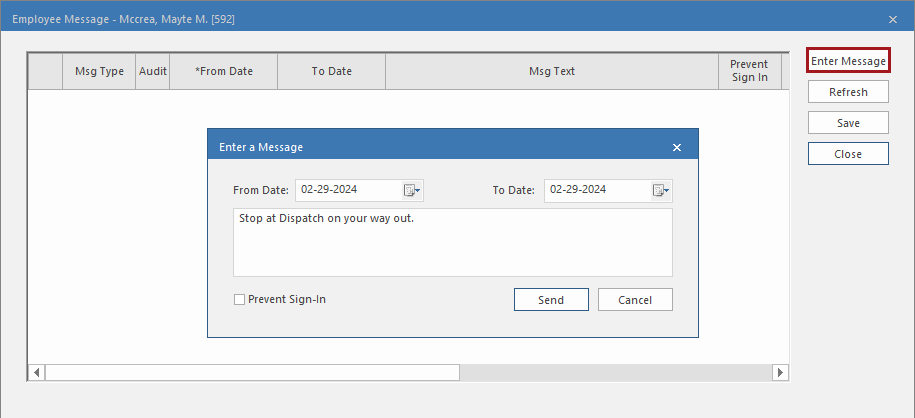The image size is (915, 418).
Task: Open the From Date calendar picker
Action: 412,190
